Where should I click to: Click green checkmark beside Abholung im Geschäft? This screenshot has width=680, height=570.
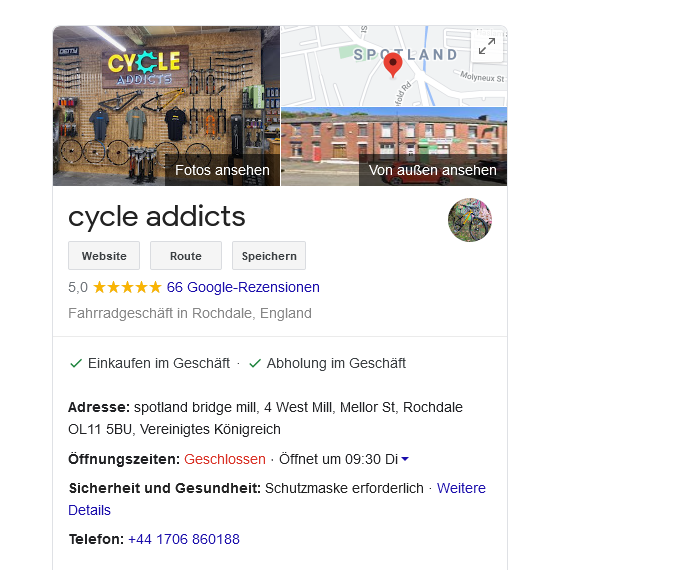pos(255,364)
